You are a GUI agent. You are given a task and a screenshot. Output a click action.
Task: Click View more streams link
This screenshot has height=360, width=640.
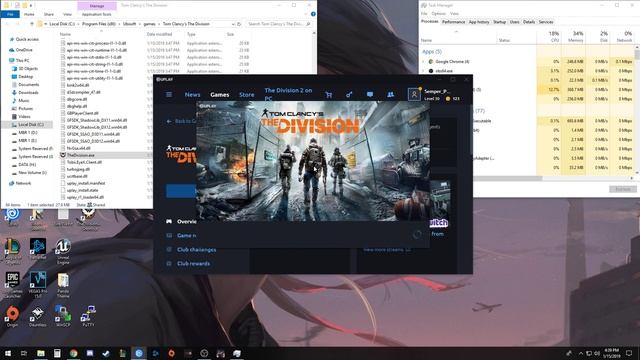point(387,249)
